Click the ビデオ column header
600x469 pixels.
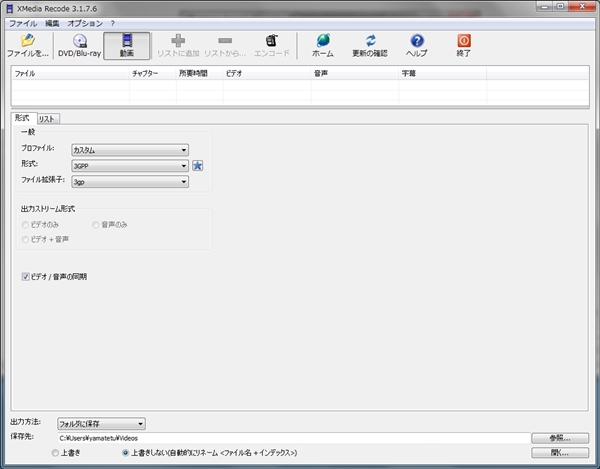(267, 73)
